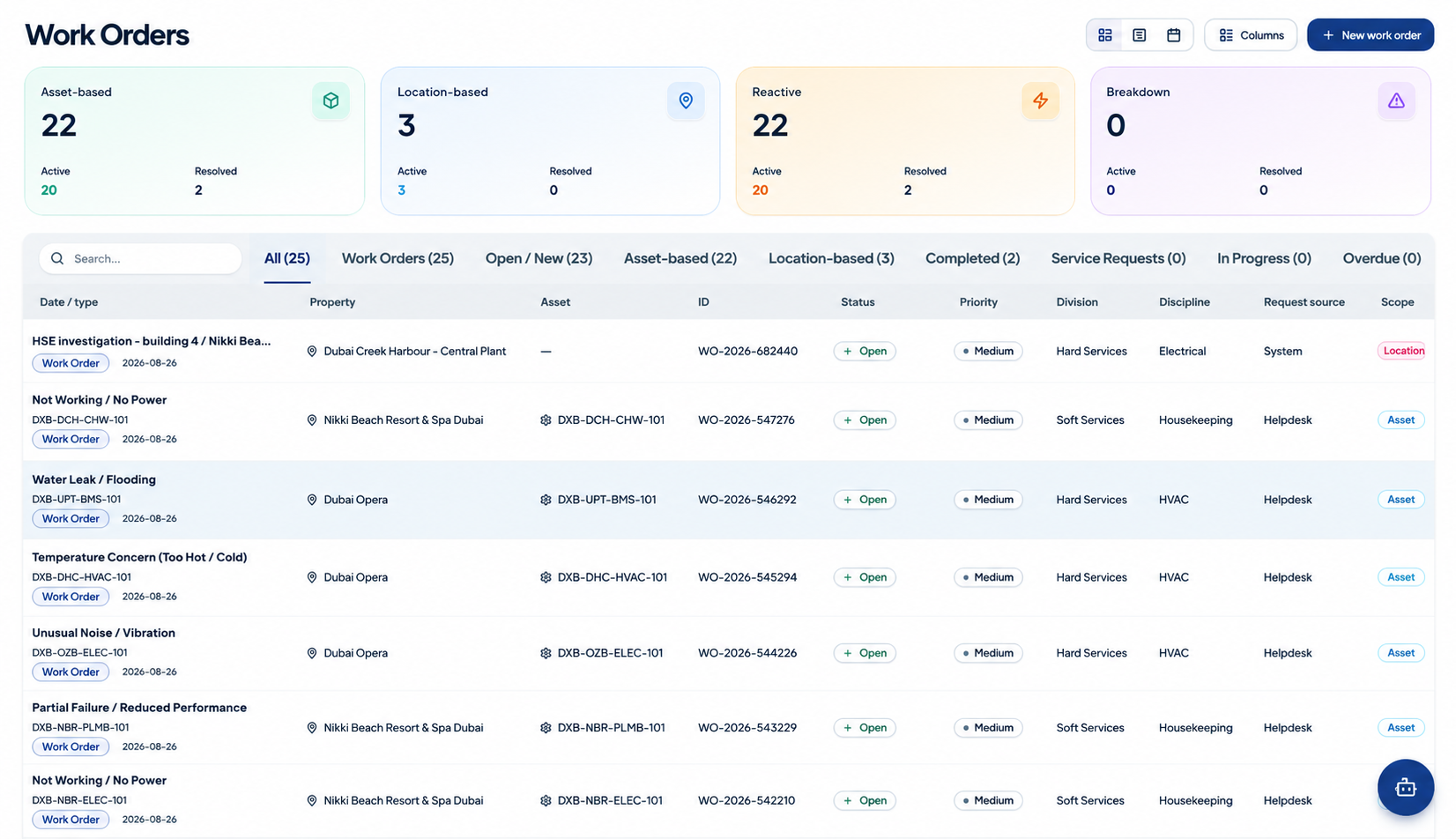Click the ID WO-2026-542210

pos(747,800)
